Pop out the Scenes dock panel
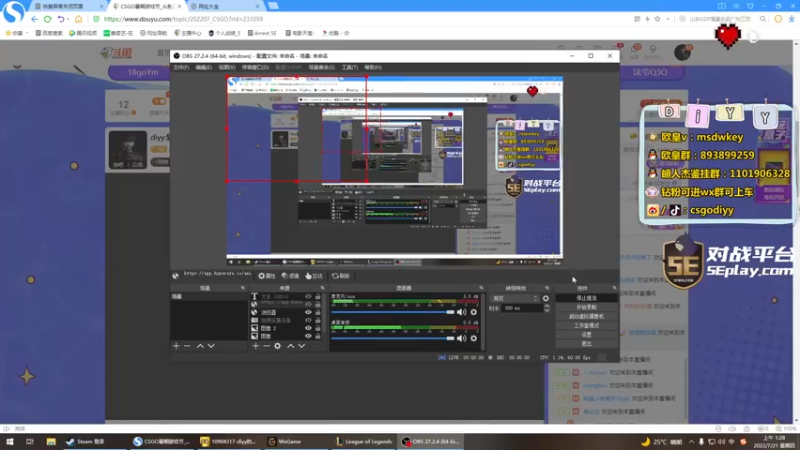Image resolution: width=800 pixels, height=450 pixels. click(x=243, y=288)
